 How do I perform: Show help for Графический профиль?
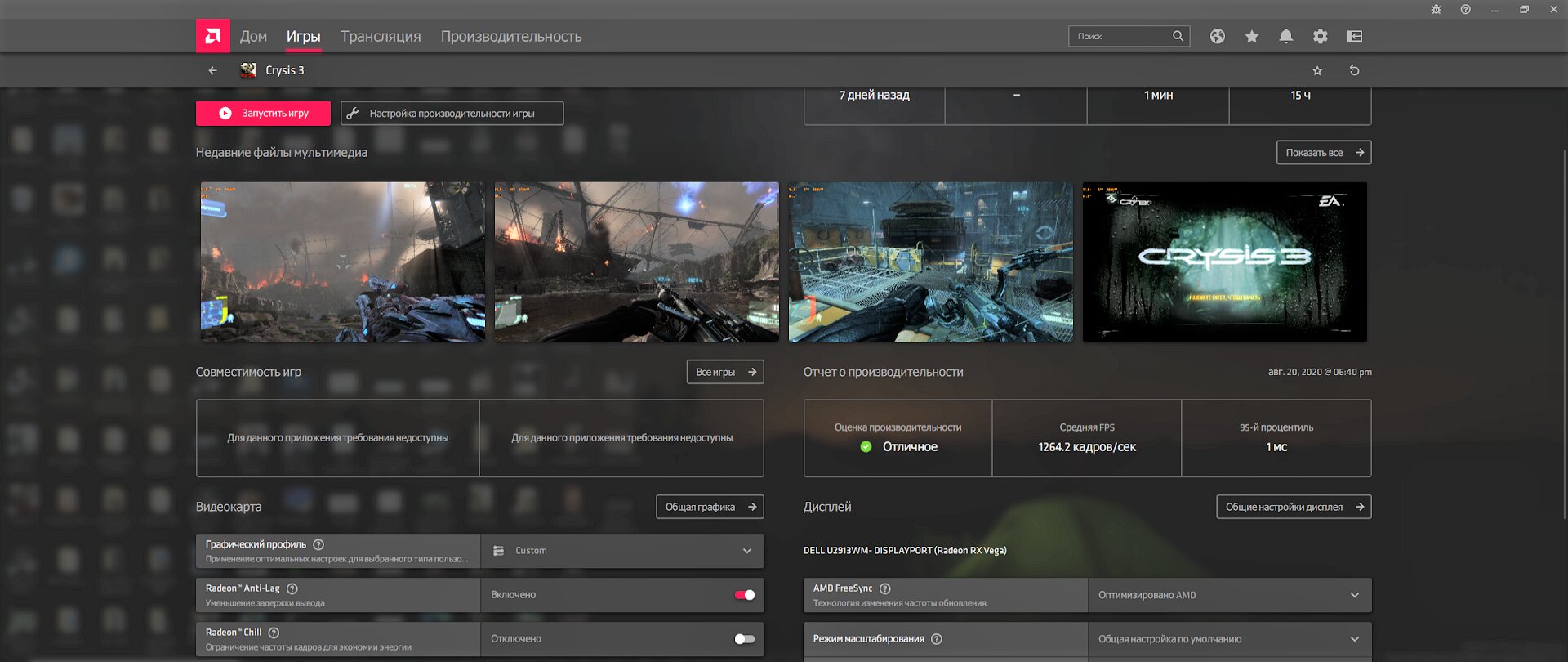point(318,544)
